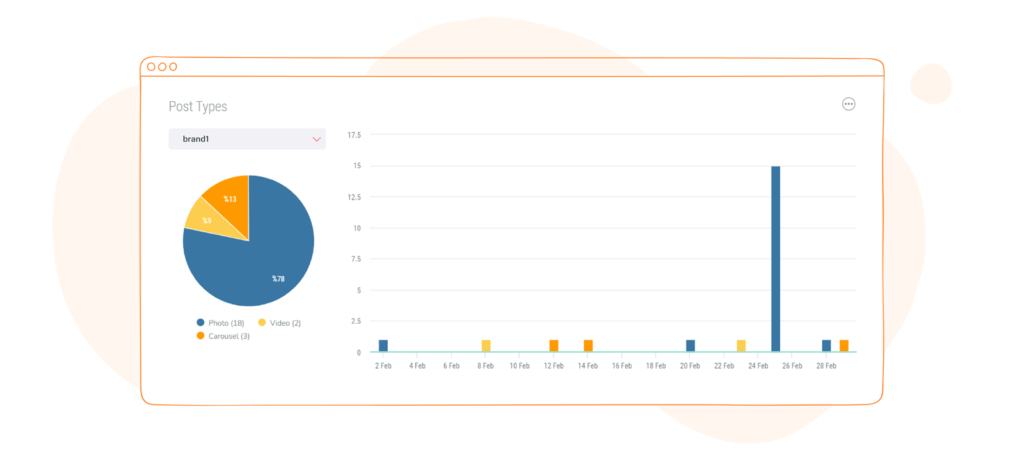Click the blue bar at 20 Feb
The width and height of the screenshot is (1024, 462).
pos(690,346)
